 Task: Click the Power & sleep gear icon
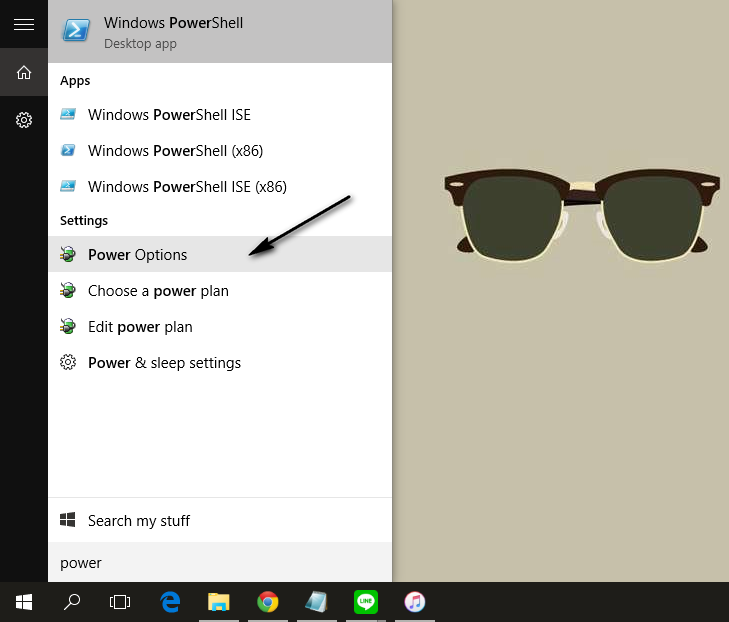pos(68,362)
